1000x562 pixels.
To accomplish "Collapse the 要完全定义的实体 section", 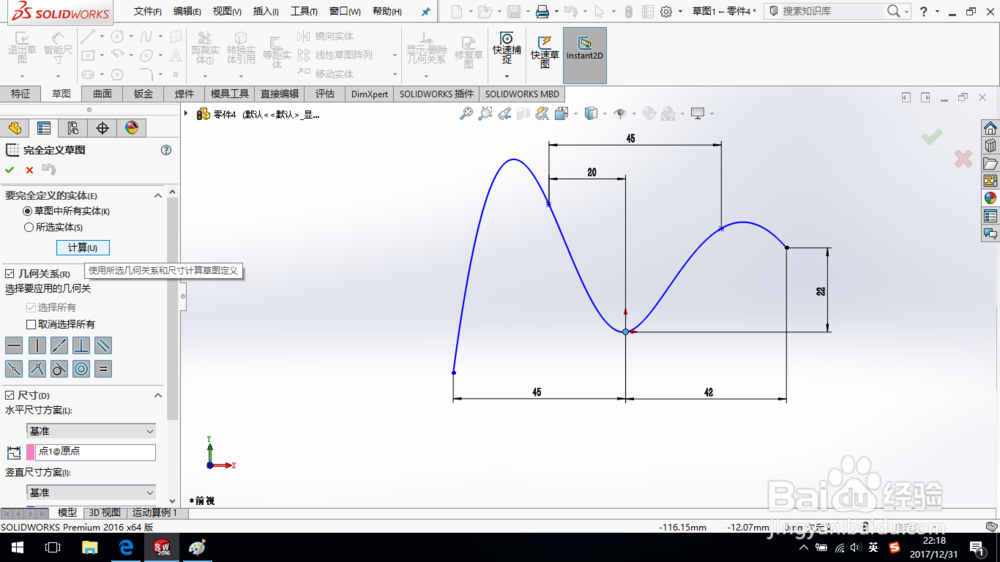I will [x=158, y=196].
